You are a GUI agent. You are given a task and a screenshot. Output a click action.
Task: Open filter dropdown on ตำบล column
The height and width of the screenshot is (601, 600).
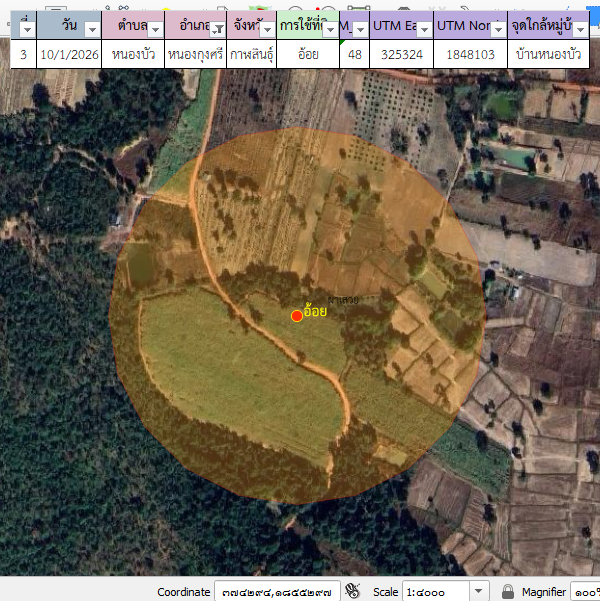tap(154, 30)
